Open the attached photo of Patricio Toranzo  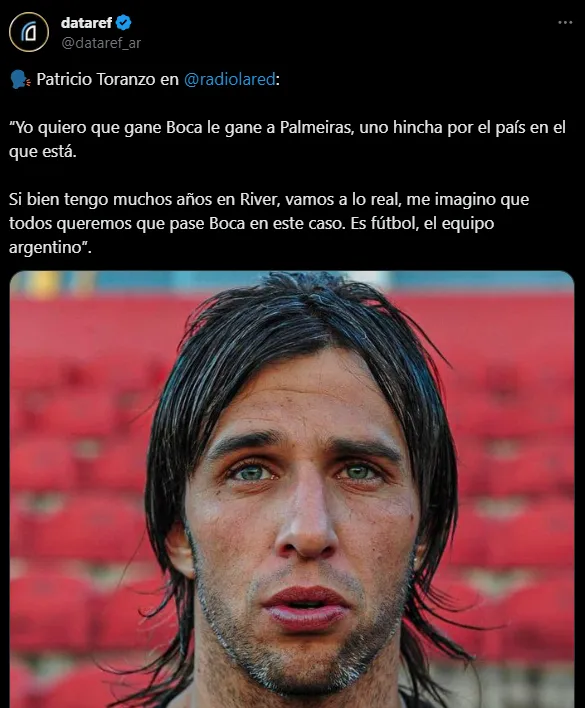[292, 489]
